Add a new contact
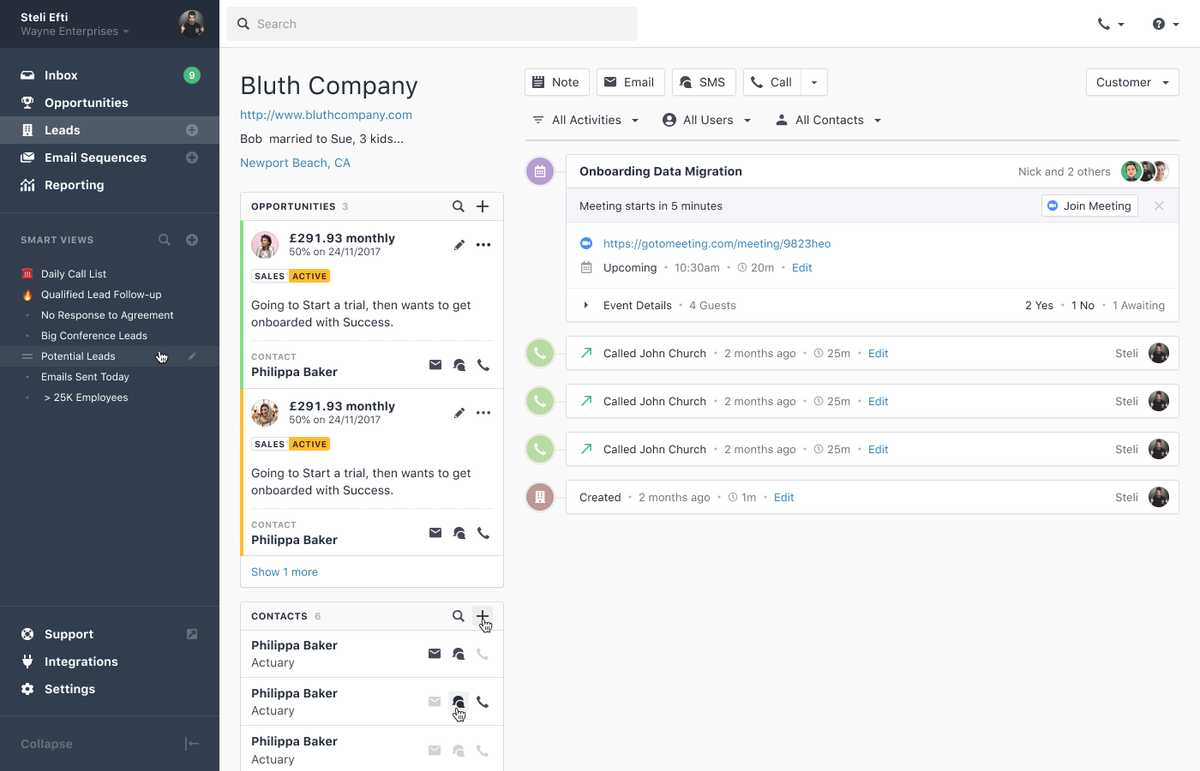Screen dimensions: 1200x771 coord(482,617)
